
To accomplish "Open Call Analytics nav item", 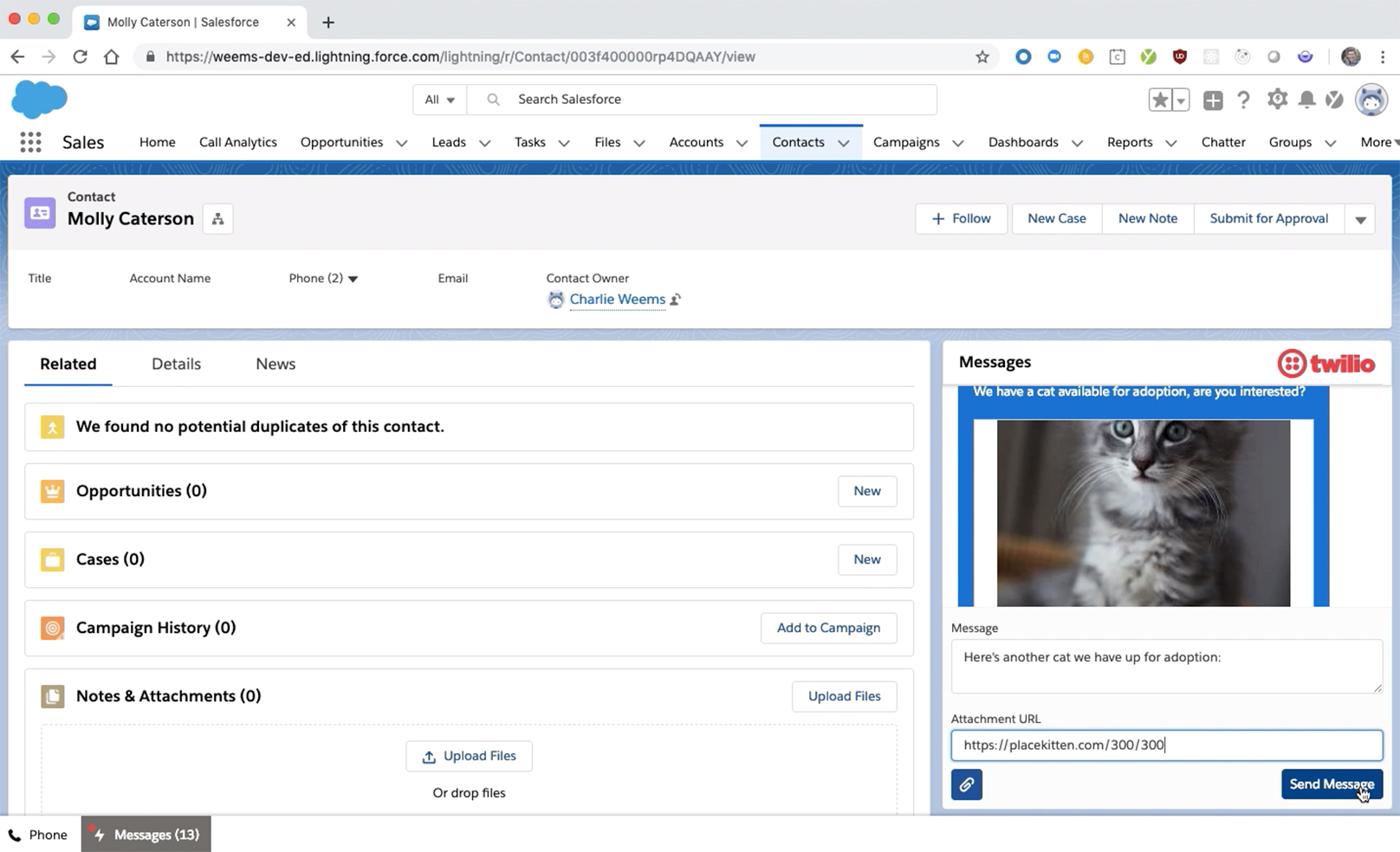I will click(x=238, y=142).
